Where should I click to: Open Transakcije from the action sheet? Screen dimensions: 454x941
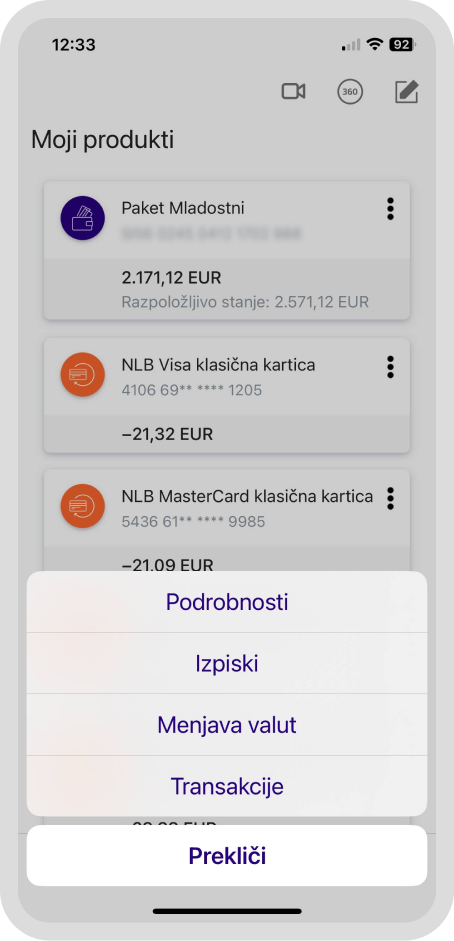[x=227, y=786]
